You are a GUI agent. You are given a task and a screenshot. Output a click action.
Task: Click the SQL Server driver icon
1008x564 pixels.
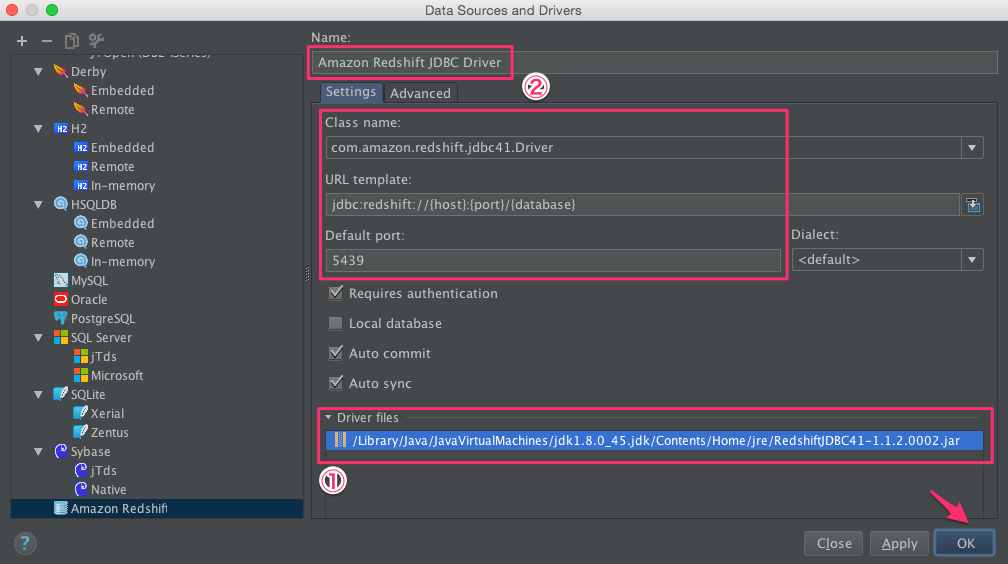[61, 337]
